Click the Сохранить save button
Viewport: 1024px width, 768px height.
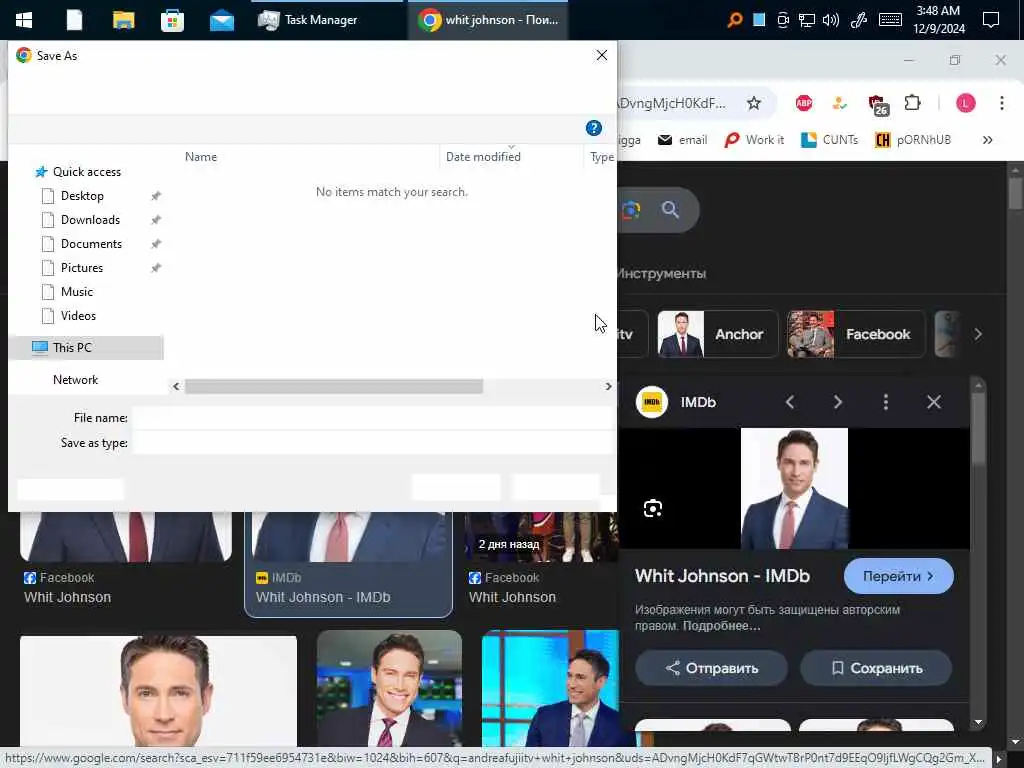click(x=876, y=668)
